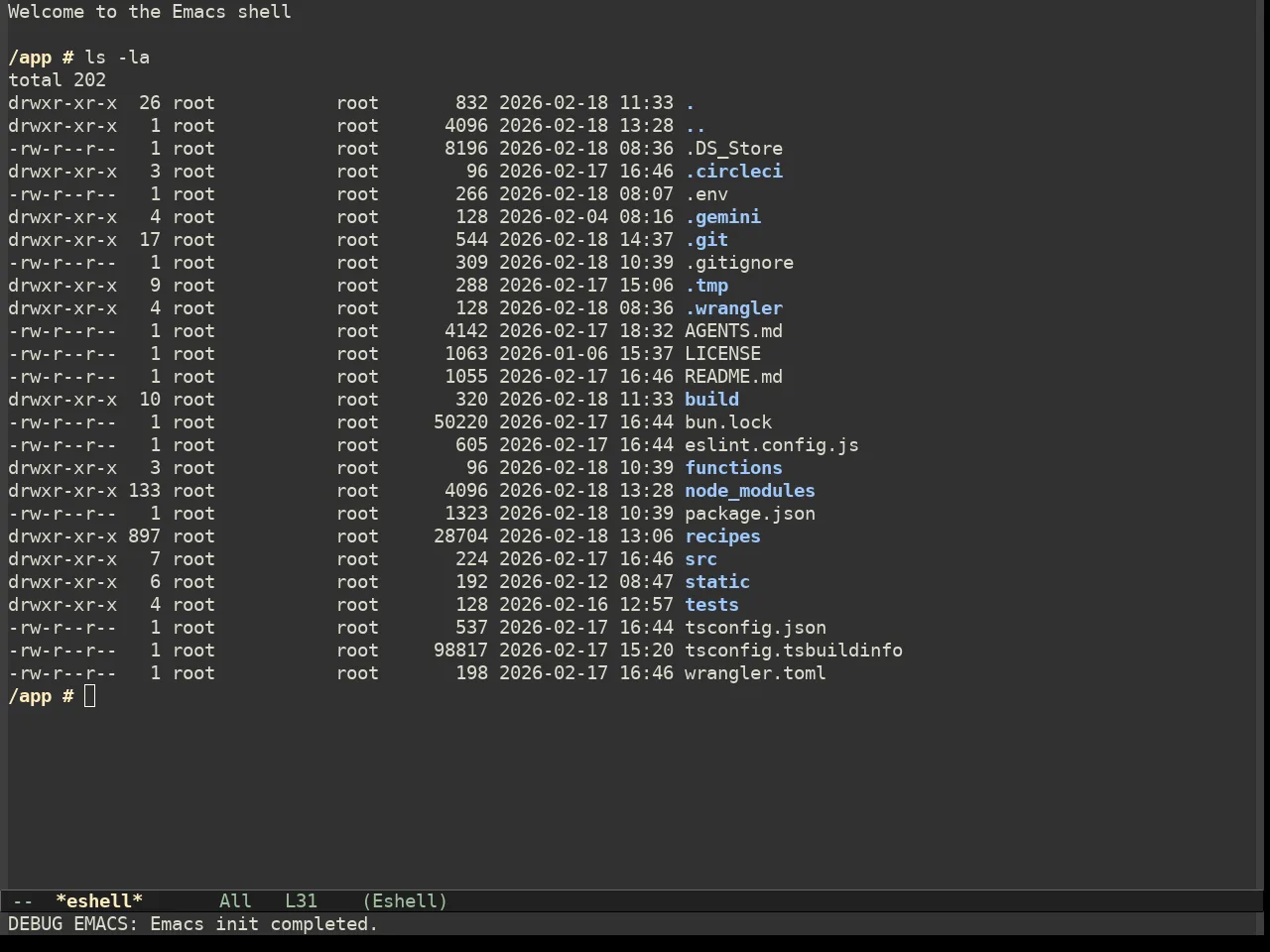
Task: Click the link count 133 in node_modules row
Action: (144, 491)
